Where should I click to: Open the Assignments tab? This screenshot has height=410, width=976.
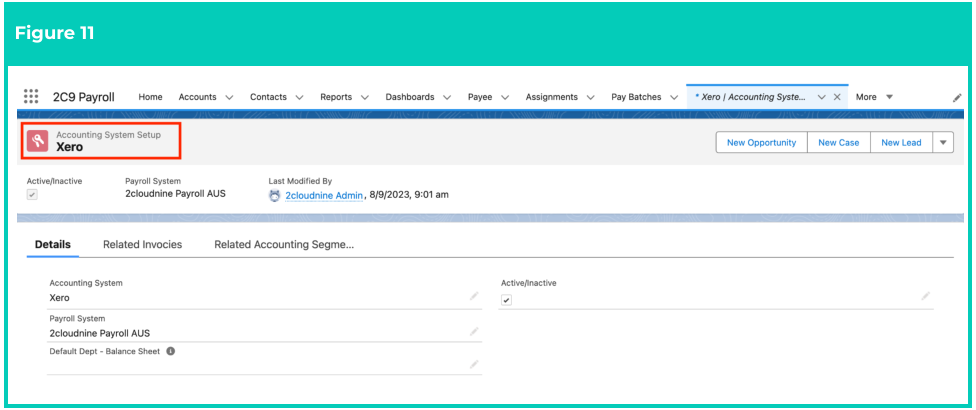(x=551, y=97)
